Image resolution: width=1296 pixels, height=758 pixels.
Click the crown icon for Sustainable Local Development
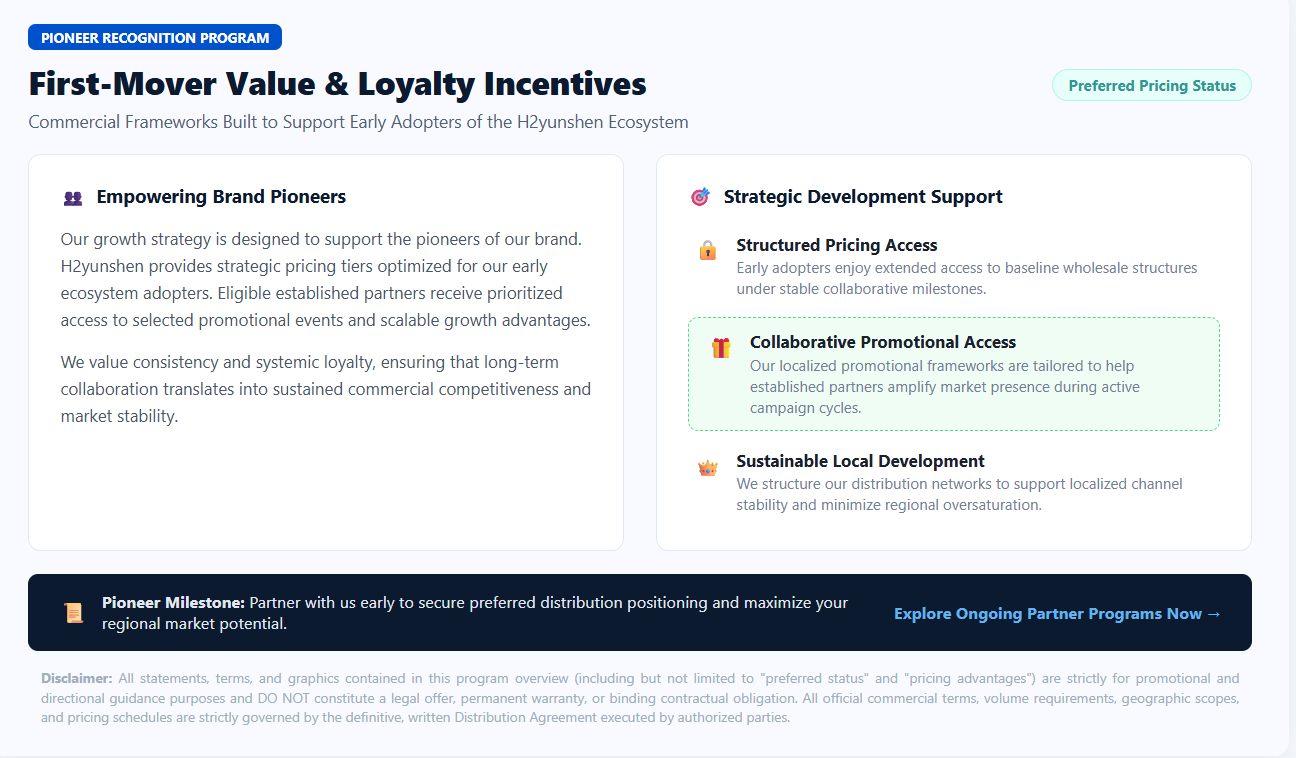(x=708, y=468)
